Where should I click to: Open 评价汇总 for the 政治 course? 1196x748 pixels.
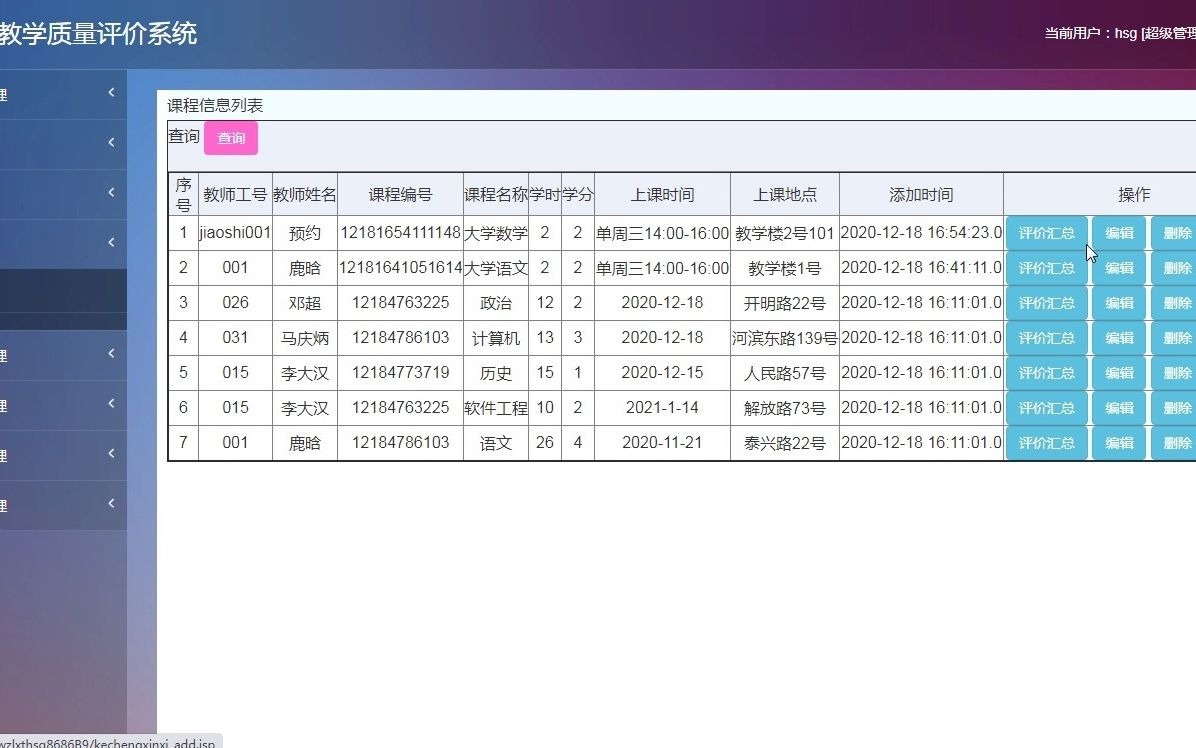click(x=1046, y=303)
